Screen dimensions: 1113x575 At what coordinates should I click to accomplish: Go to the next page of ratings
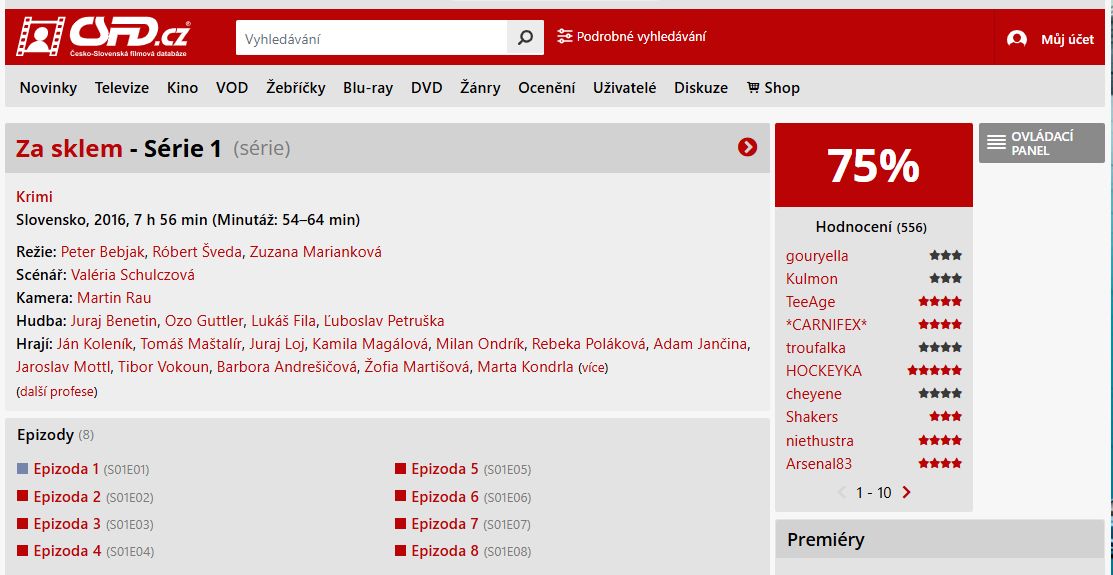(x=906, y=492)
